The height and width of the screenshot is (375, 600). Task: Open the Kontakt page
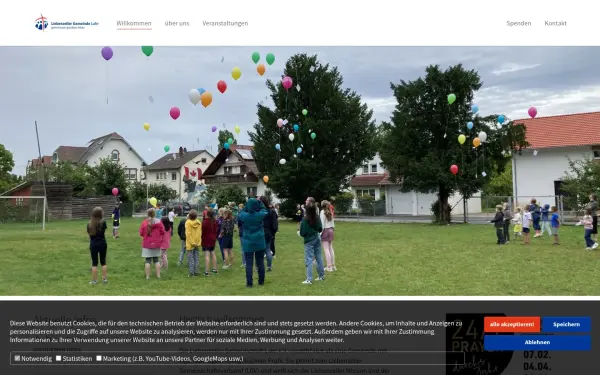(555, 23)
